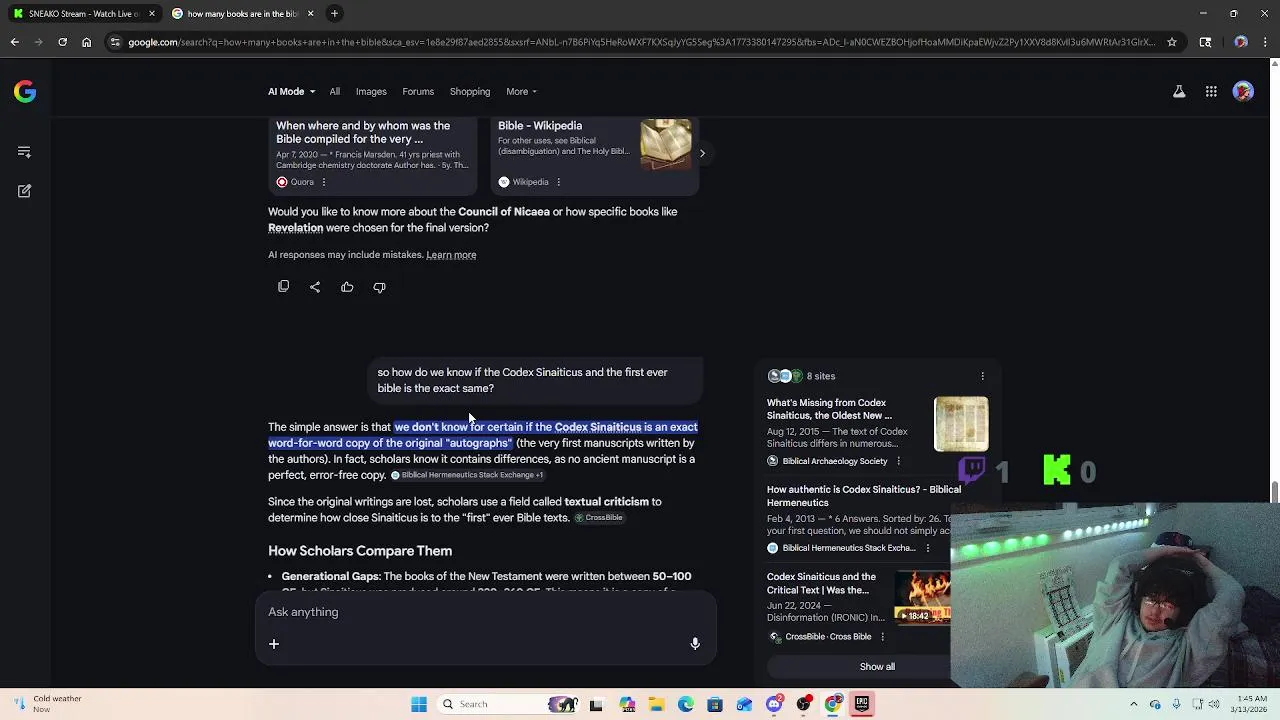Screen dimensions: 1280x720
Task: Open the AI Mode history sidebar icon
Action: 24,152
